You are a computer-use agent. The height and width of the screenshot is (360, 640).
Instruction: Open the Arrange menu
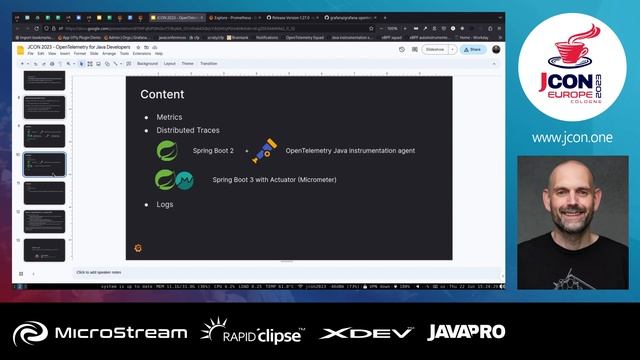click(109, 53)
